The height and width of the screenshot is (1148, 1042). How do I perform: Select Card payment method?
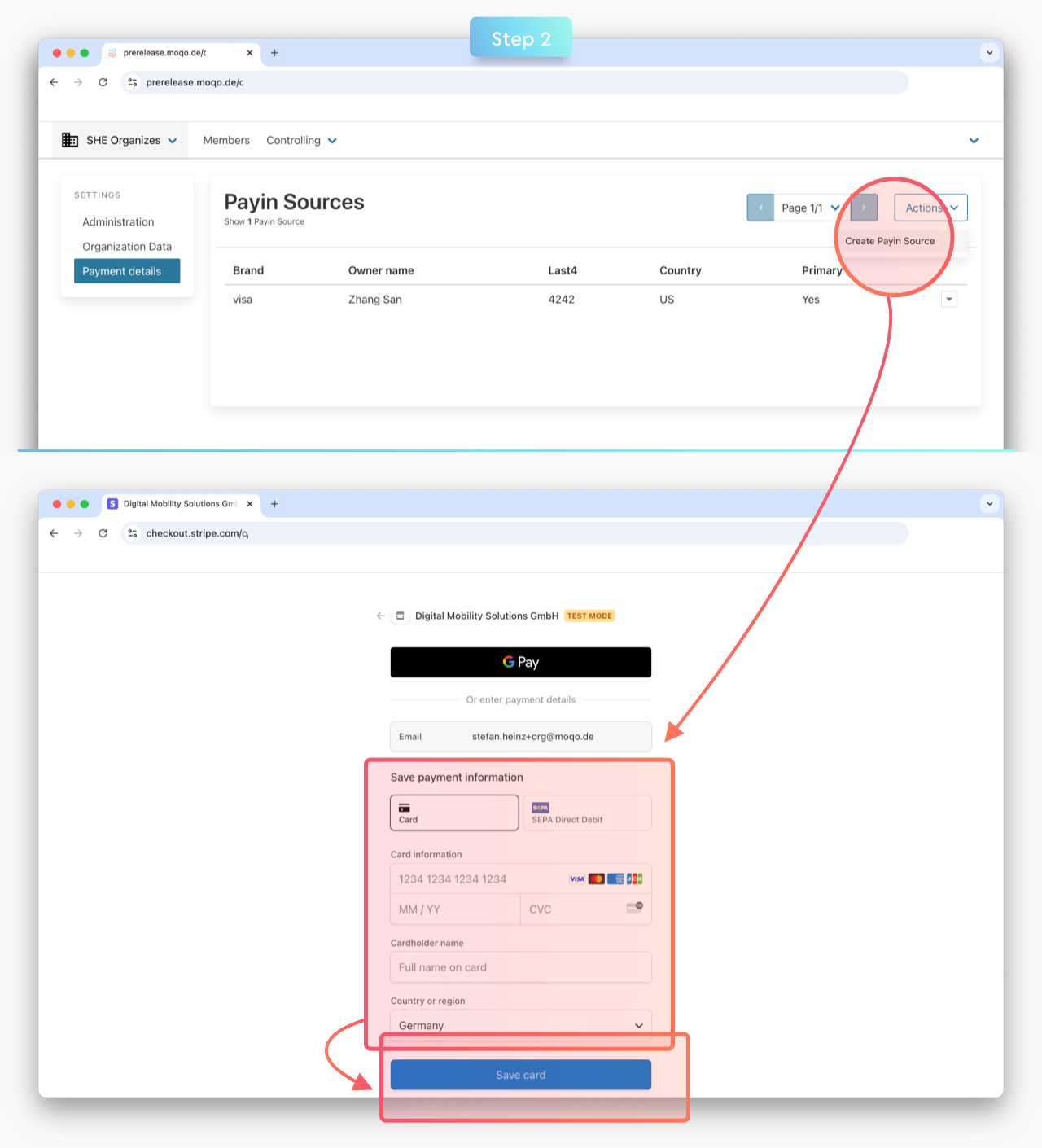[x=454, y=813]
